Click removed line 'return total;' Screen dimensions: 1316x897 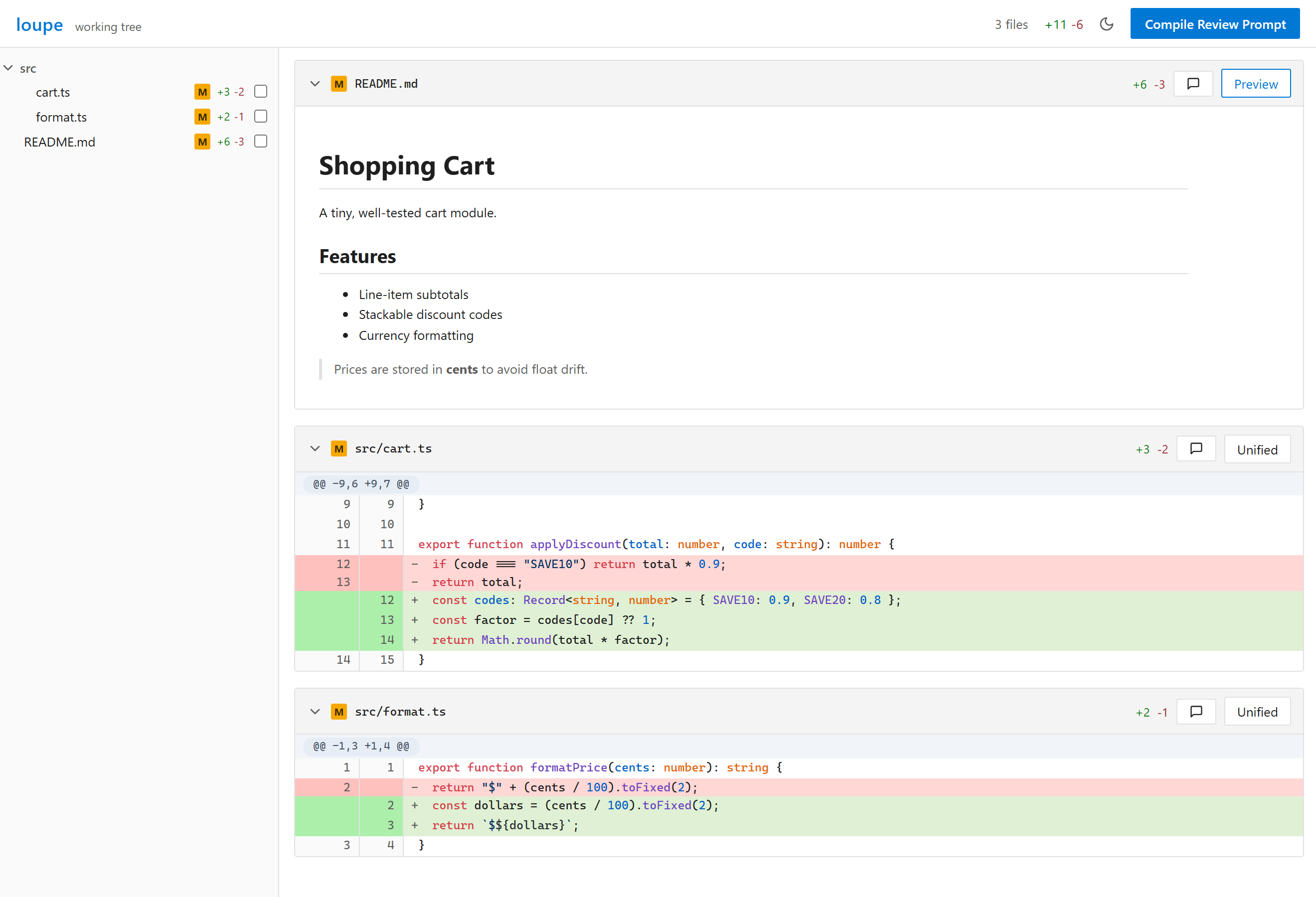click(x=799, y=582)
